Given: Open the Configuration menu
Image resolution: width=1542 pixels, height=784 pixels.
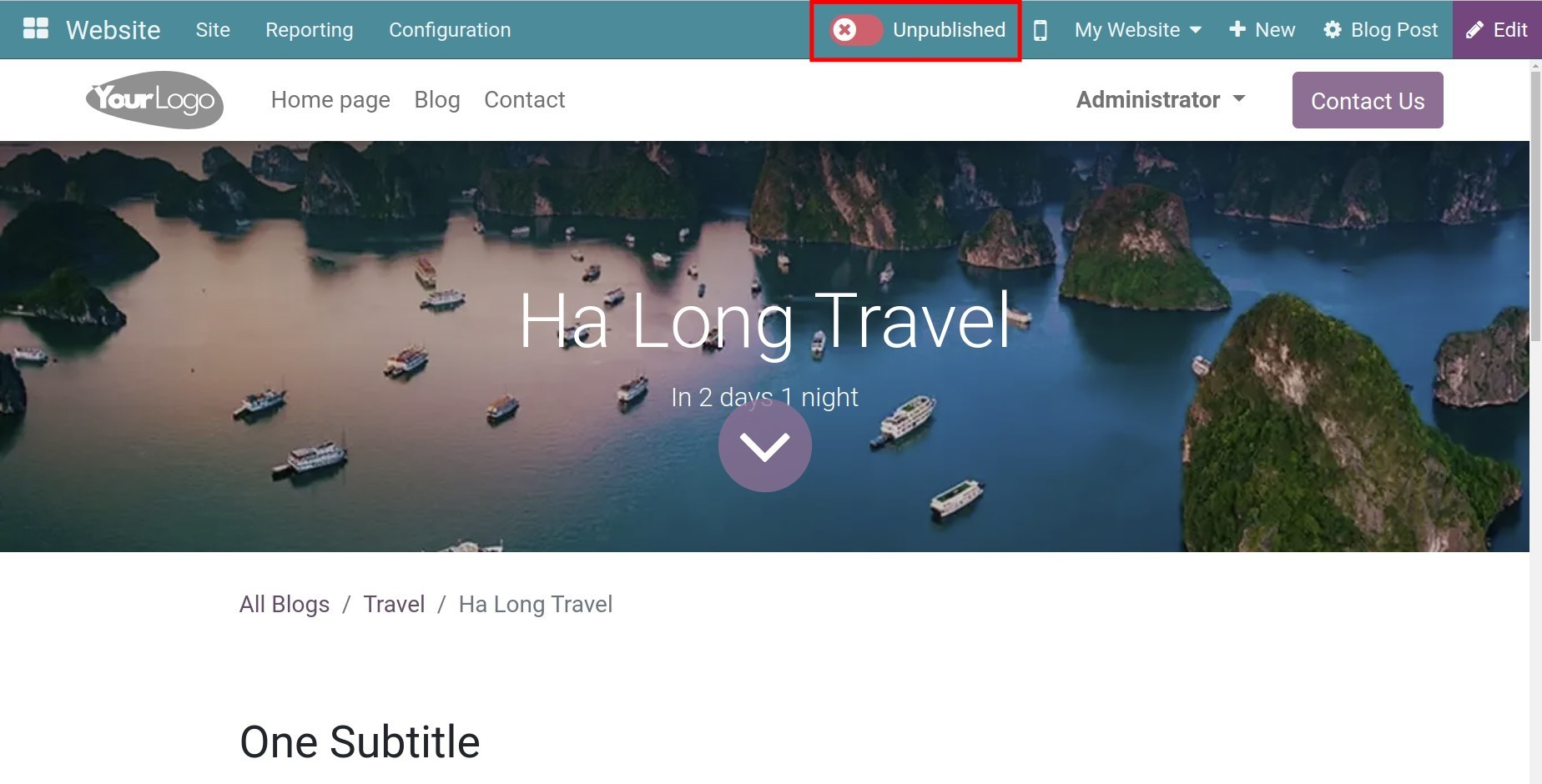Looking at the screenshot, I should pyautogui.click(x=450, y=30).
